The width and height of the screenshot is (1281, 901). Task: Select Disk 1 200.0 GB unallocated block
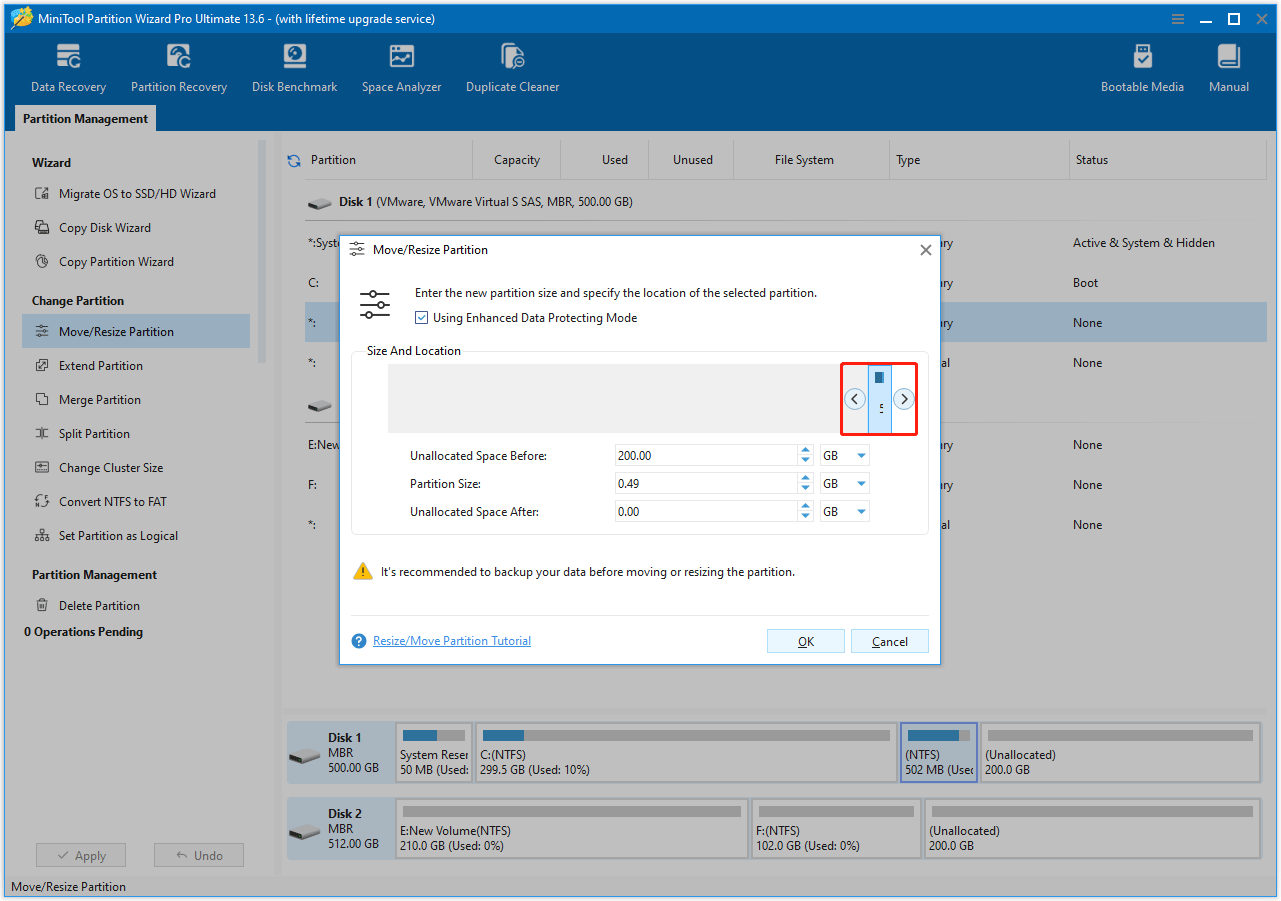(x=1120, y=753)
